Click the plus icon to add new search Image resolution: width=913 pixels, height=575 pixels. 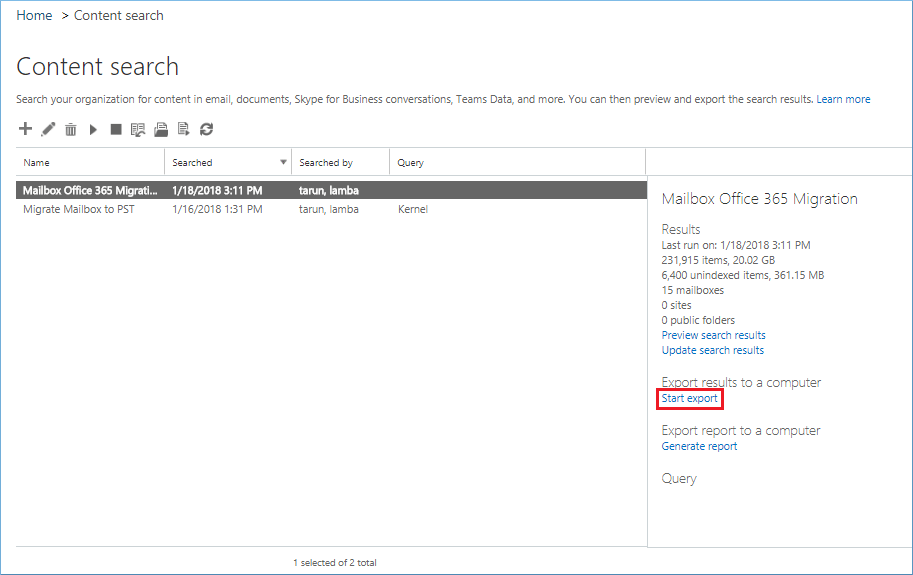pyautogui.click(x=25, y=129)
